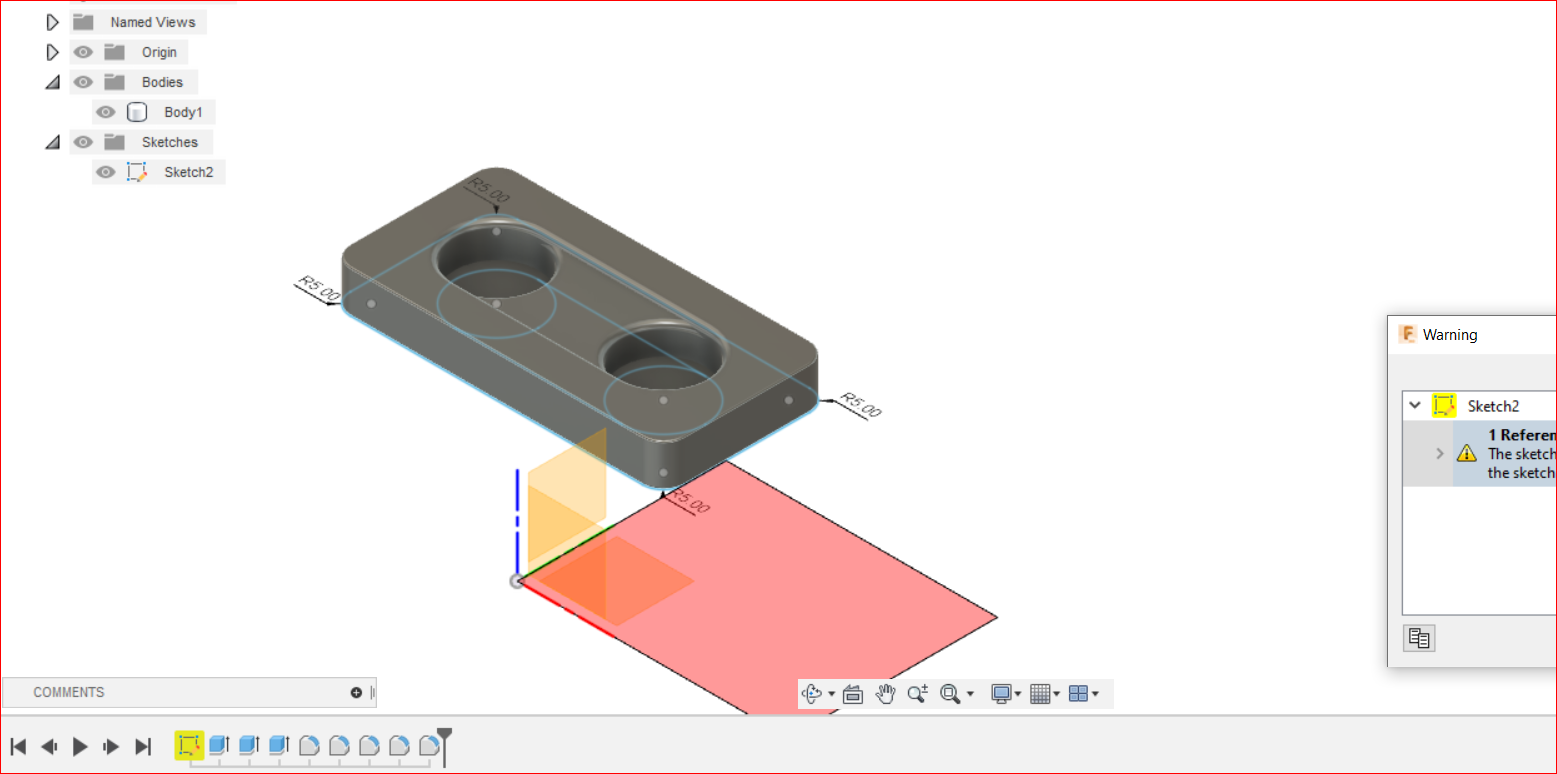Collapse the Sketch2 entry in the Warning panel
The width and height of the screenshot is (1557, 774).
tap(1414, 405)
